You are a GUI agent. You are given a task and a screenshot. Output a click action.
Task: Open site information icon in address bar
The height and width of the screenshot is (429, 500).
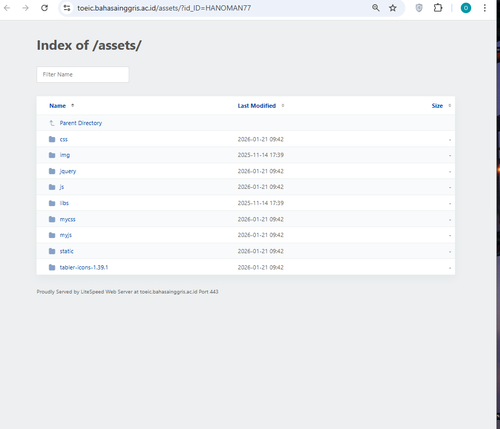click(67, 8)
